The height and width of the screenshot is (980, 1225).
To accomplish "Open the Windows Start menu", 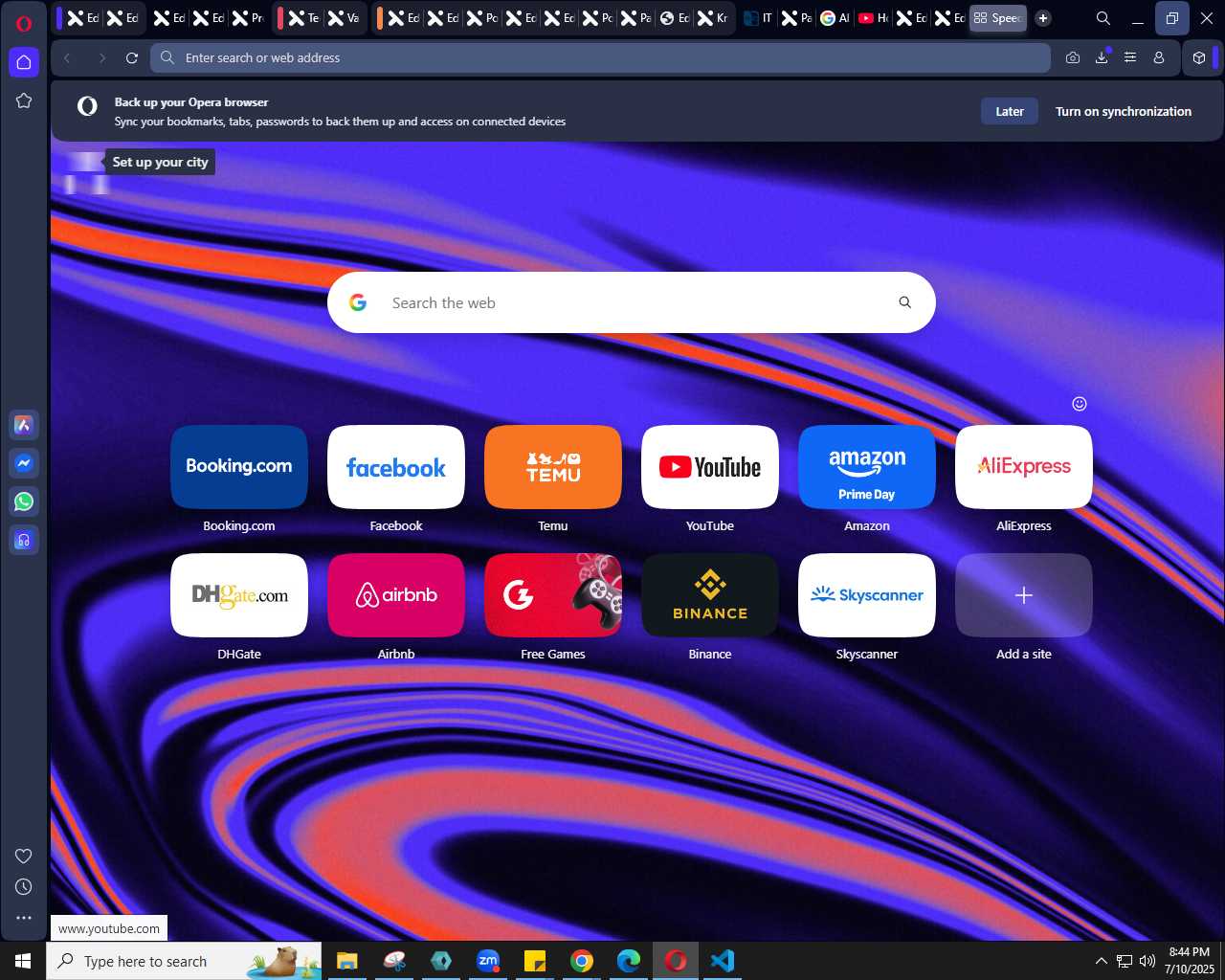I will tap(23, 961).
